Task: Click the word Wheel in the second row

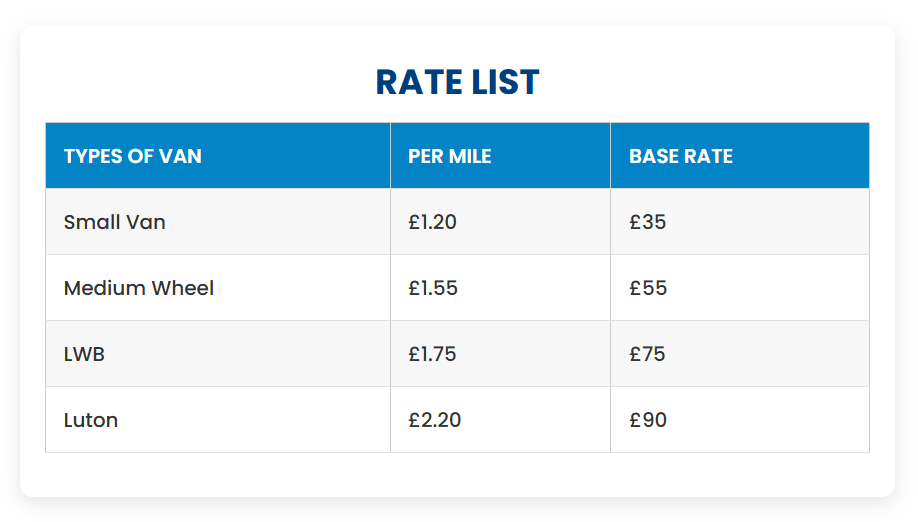Action: tap(183, 288)
